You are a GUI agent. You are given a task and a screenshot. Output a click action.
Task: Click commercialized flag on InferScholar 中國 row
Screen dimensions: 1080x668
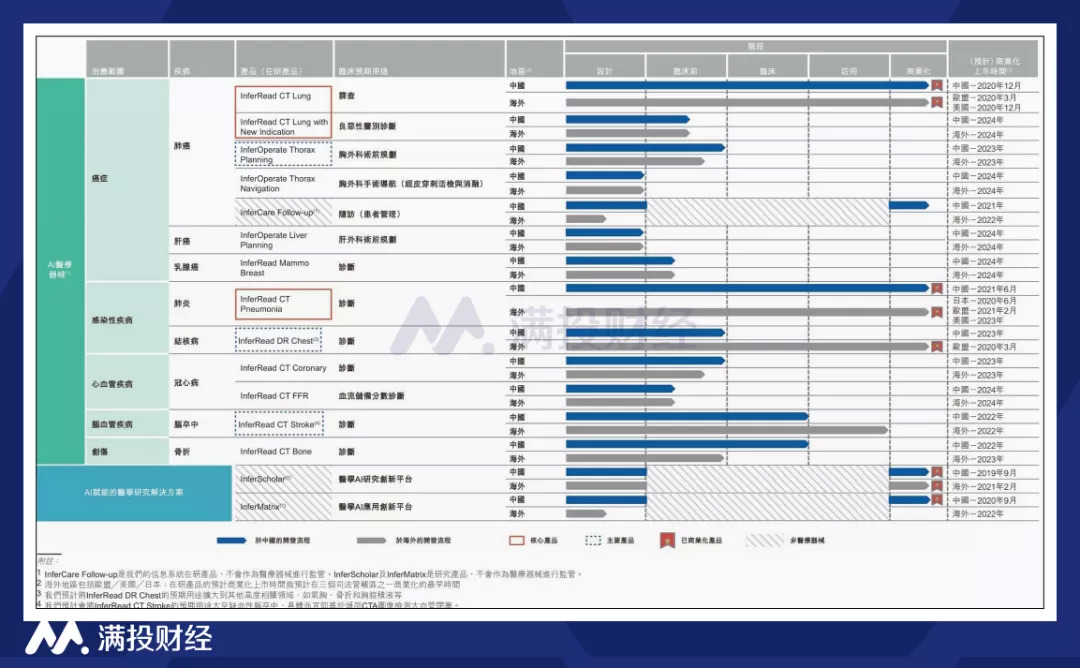(x=937, y=472)
